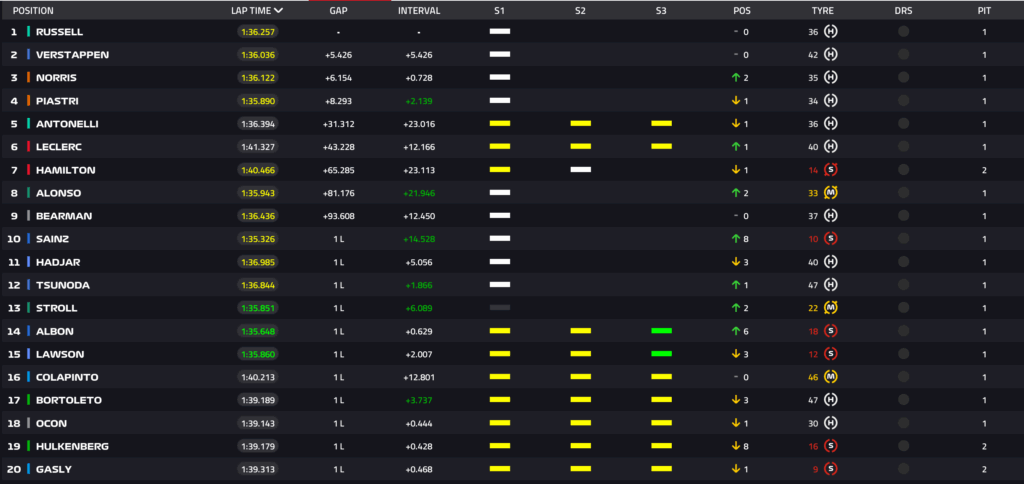Click Bortoleto's green interval +3.737
The height and width of the screenshot is (484, 1024).
tap(419, 400)
